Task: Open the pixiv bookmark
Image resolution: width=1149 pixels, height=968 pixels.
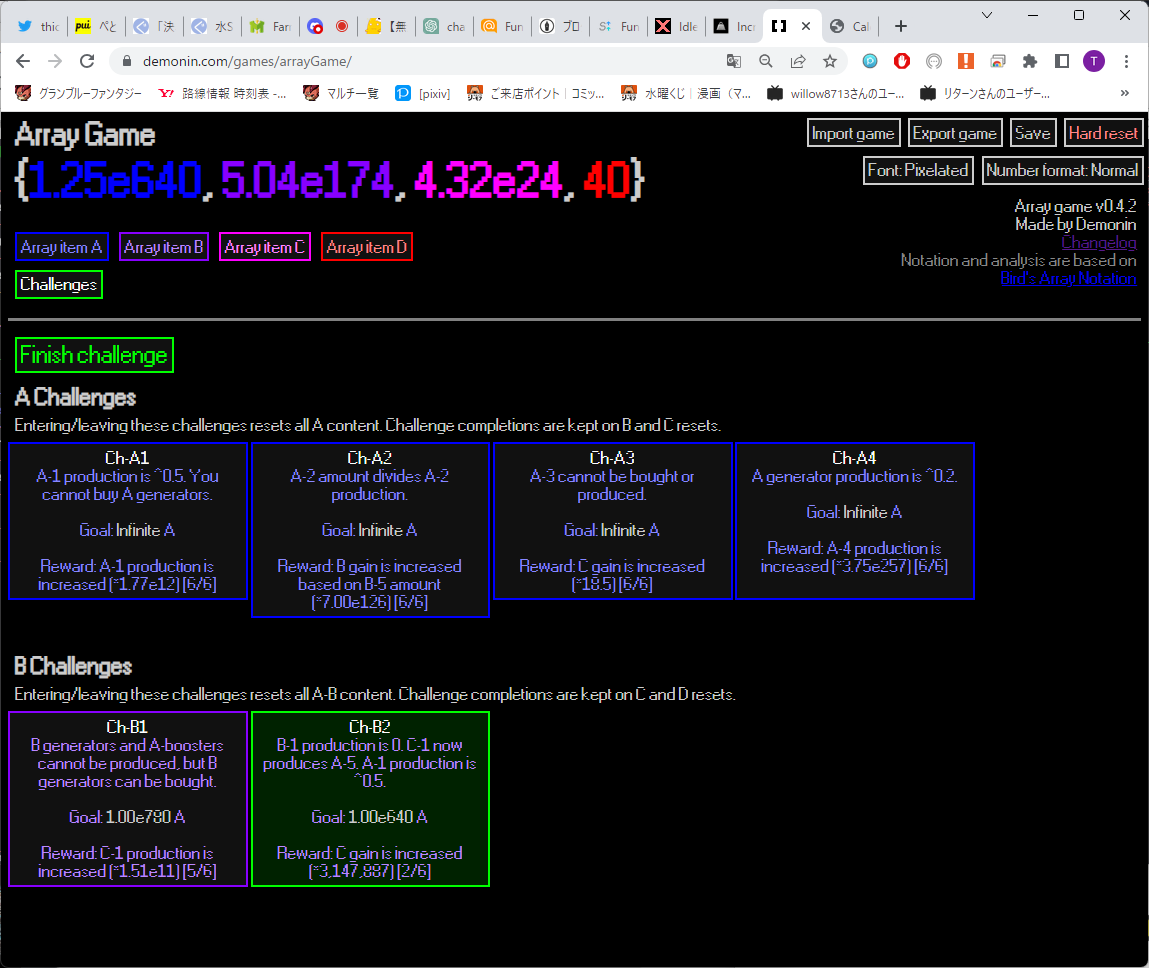Action: pos(423,93)
